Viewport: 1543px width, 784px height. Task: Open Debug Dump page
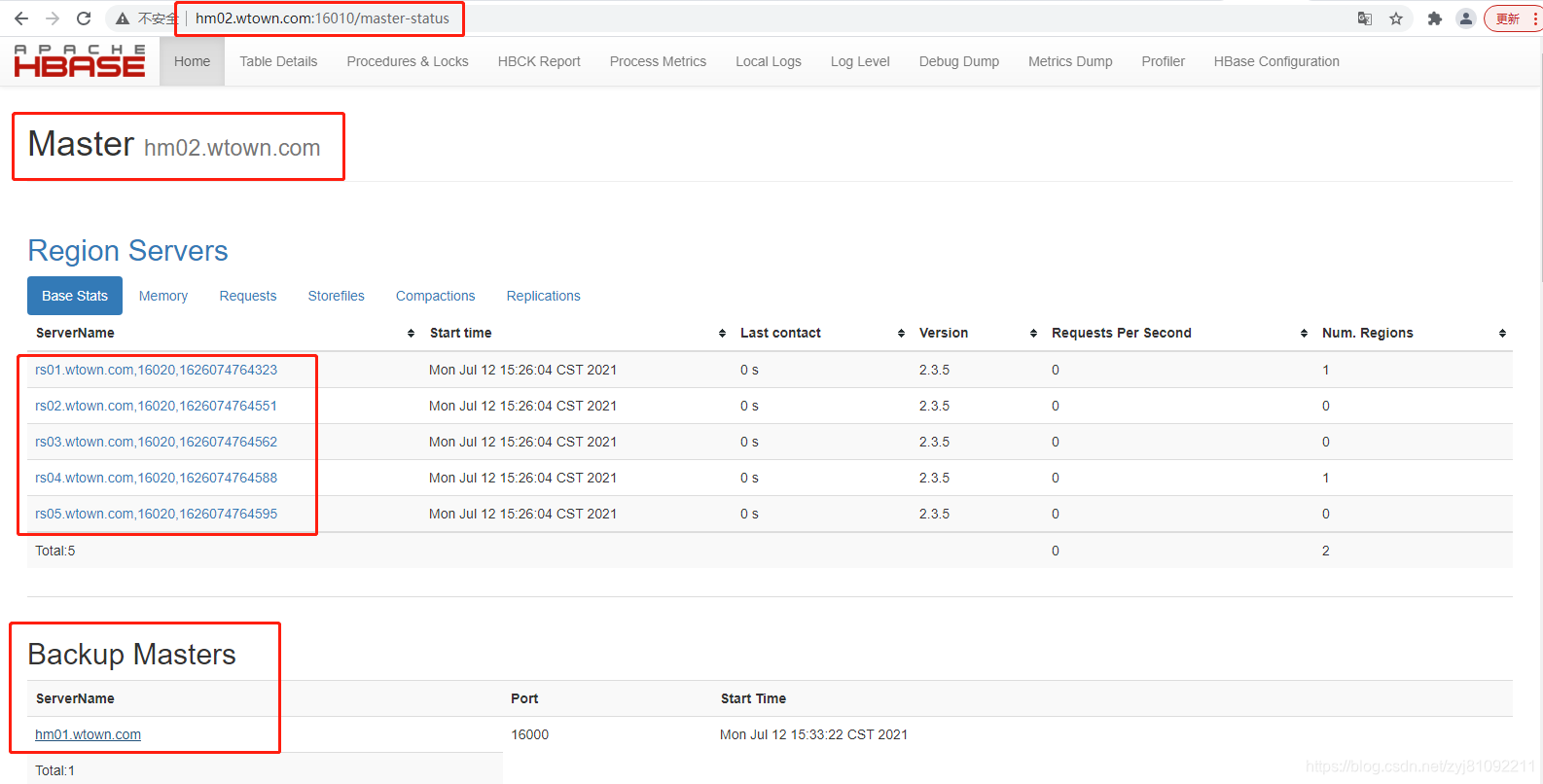[x=959, y=61]
